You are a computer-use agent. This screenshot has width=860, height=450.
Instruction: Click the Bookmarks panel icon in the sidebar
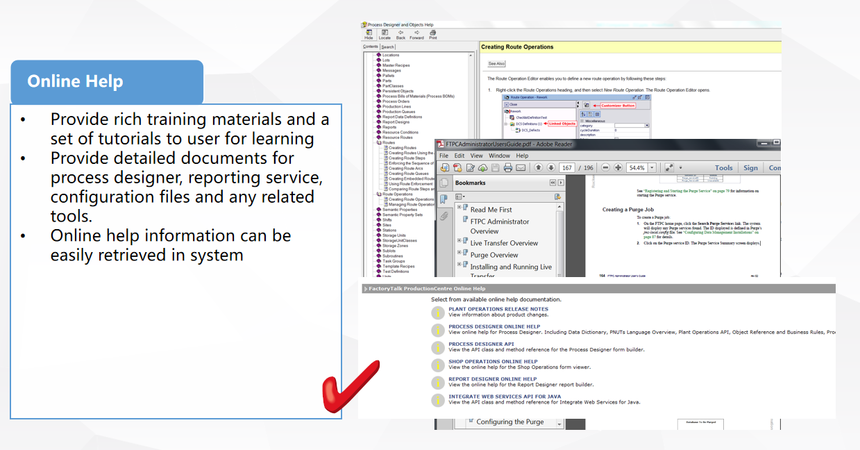[x=444, y=200]
